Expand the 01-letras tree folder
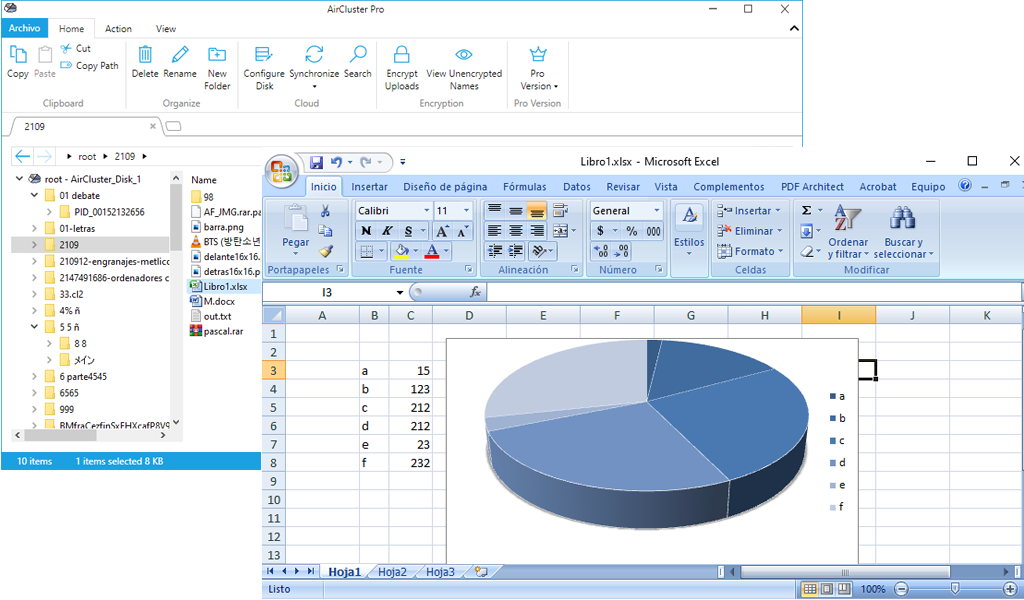This screenshot has width=1024, height=600. click(x=34, y=229)
